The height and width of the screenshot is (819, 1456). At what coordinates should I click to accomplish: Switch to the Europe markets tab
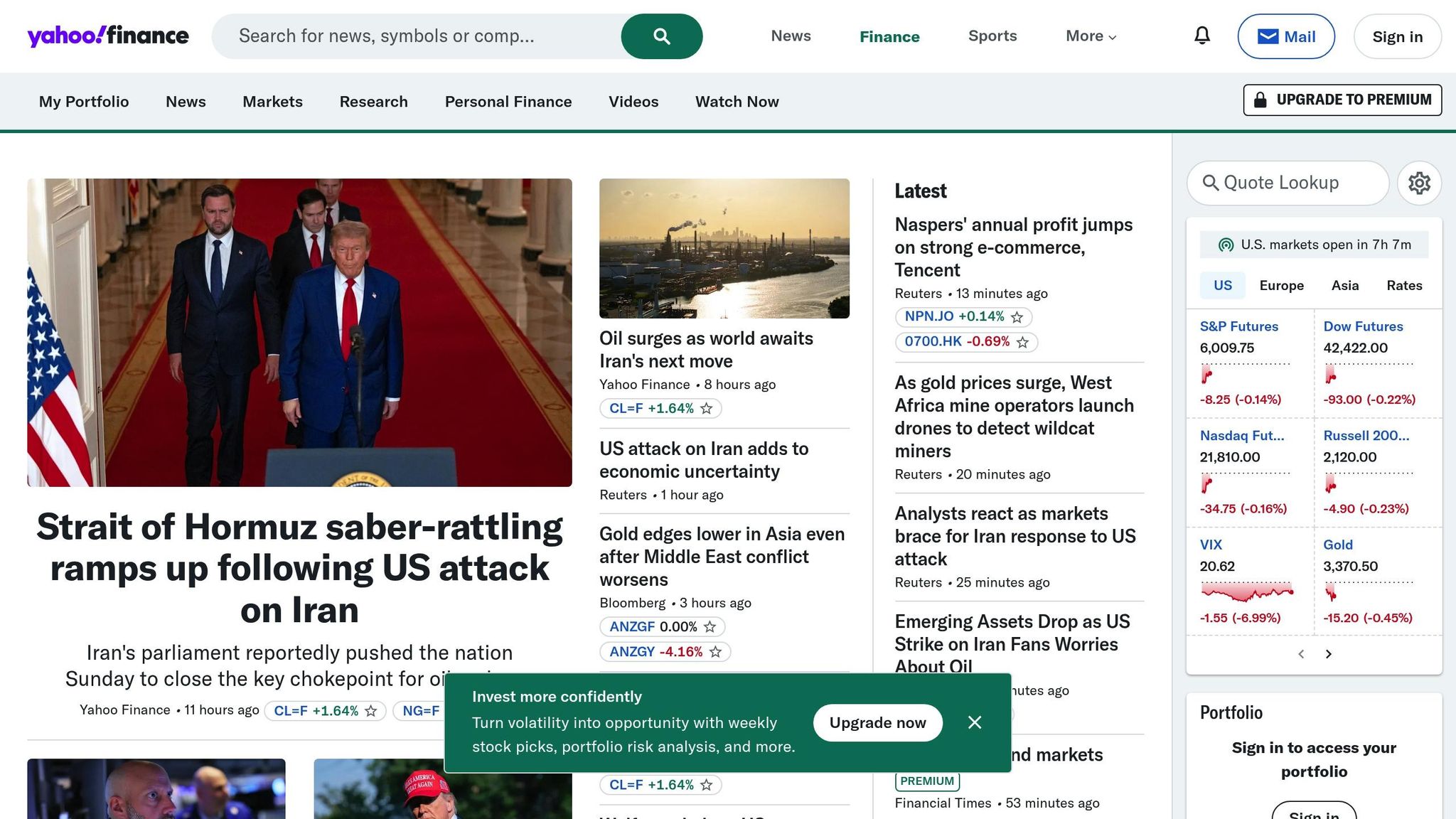click(x=1282, y=285)
